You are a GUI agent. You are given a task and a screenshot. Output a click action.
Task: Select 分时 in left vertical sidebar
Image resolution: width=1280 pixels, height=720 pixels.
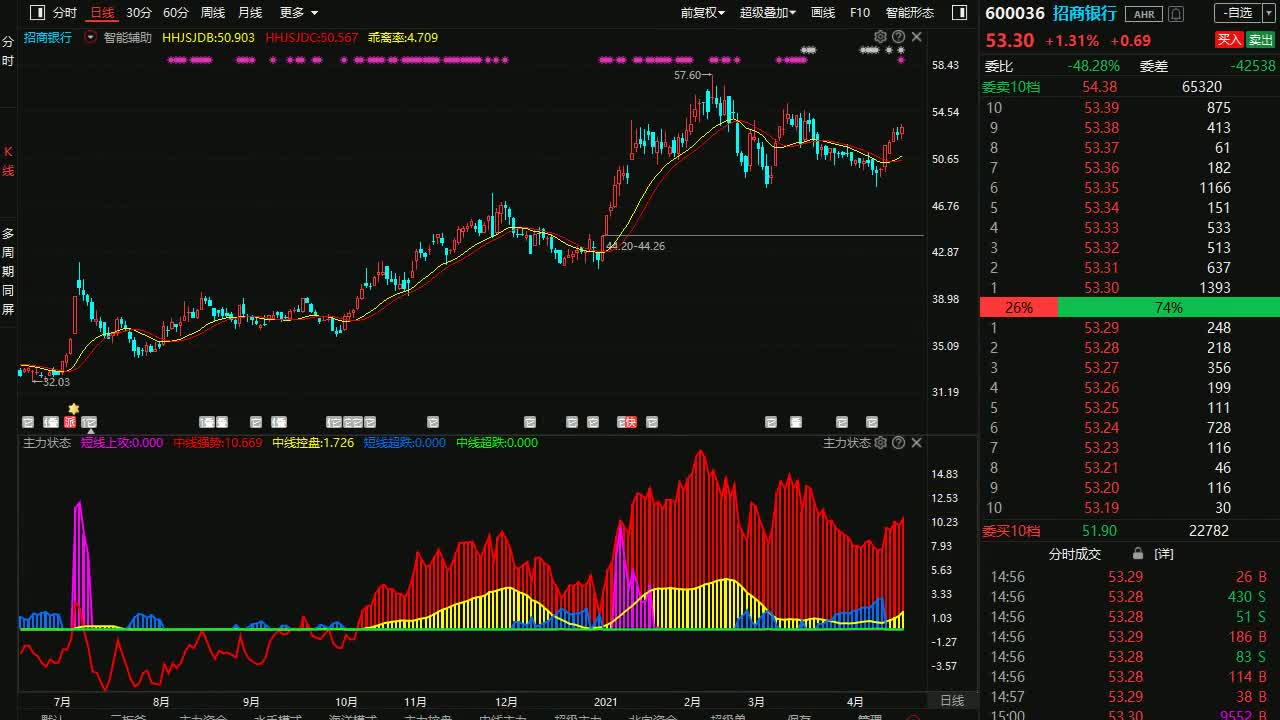(x=8, y=51)
